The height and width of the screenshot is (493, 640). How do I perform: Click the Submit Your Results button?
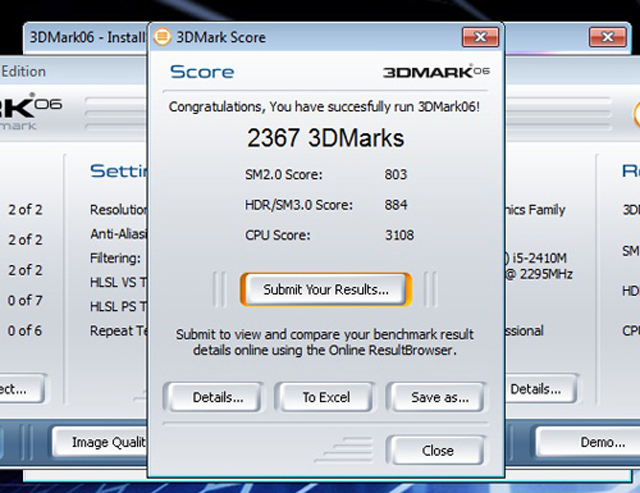(x=326, y=289)
